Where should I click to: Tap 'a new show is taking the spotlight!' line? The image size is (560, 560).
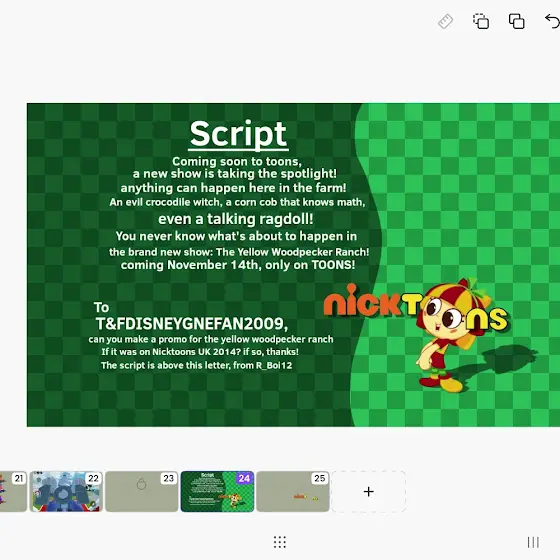[235, 174]
